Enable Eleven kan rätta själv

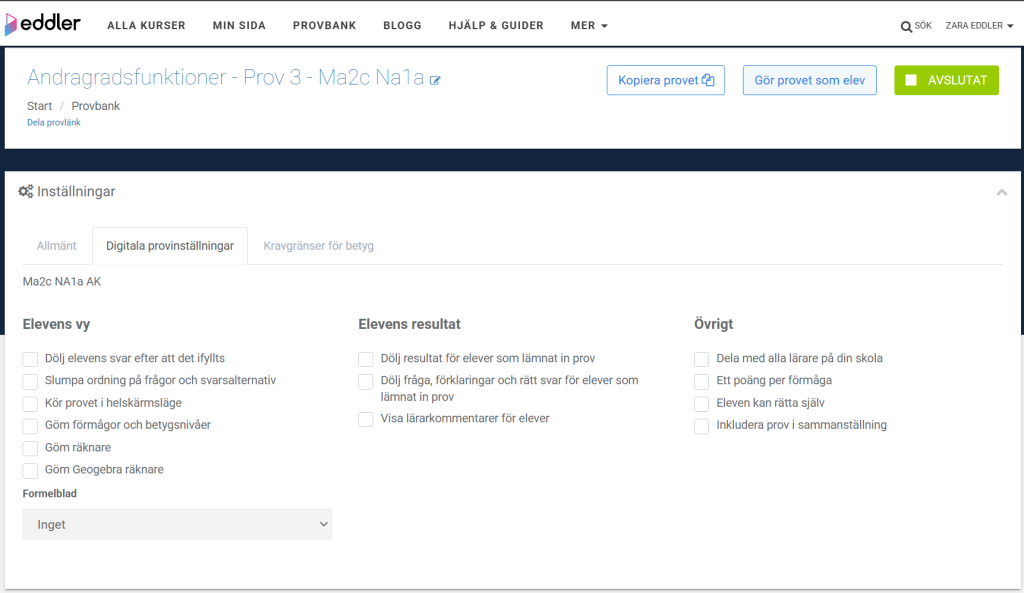pos(702,404)
